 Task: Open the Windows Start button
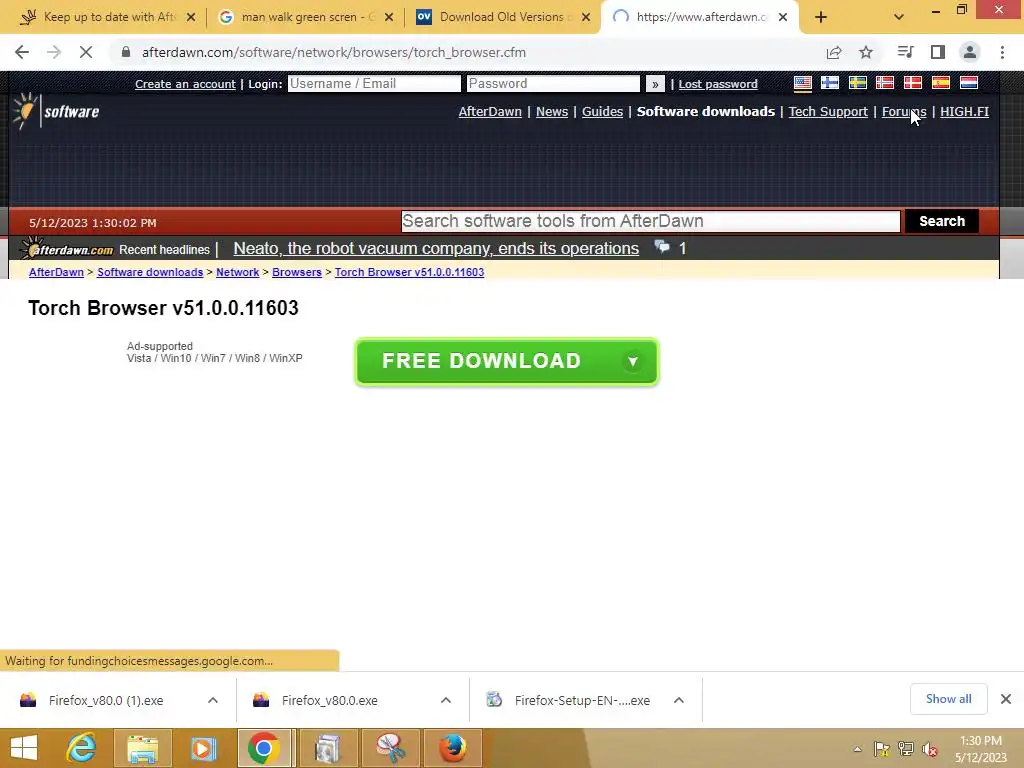[x=24, y=748]
